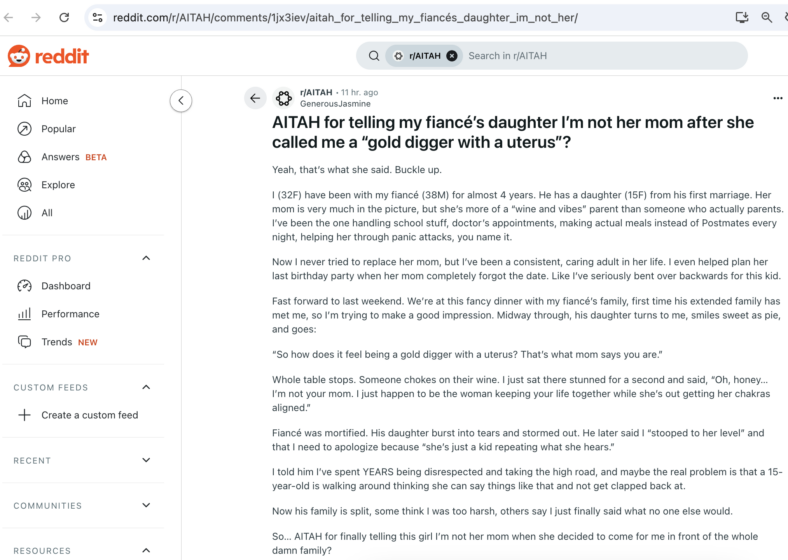Image resolution: width=788 pixels, height=560 pixels.
Task: Expand the COMMUNITIES section
Action: [146, 505]
